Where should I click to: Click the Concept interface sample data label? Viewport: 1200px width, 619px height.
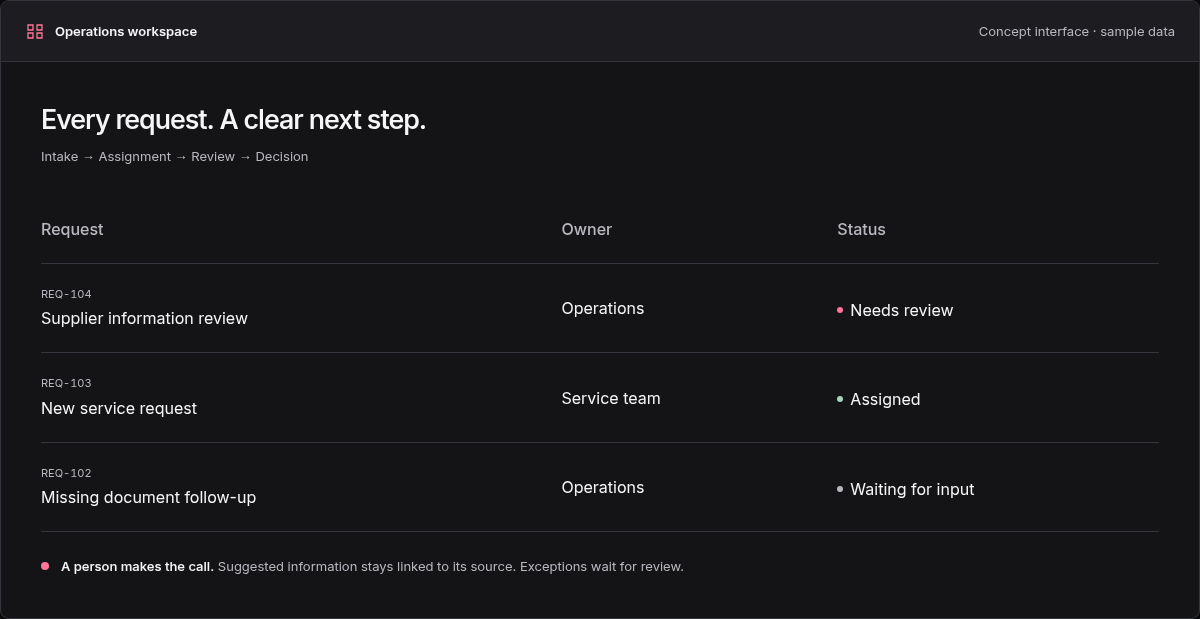tap(1076, 32)
